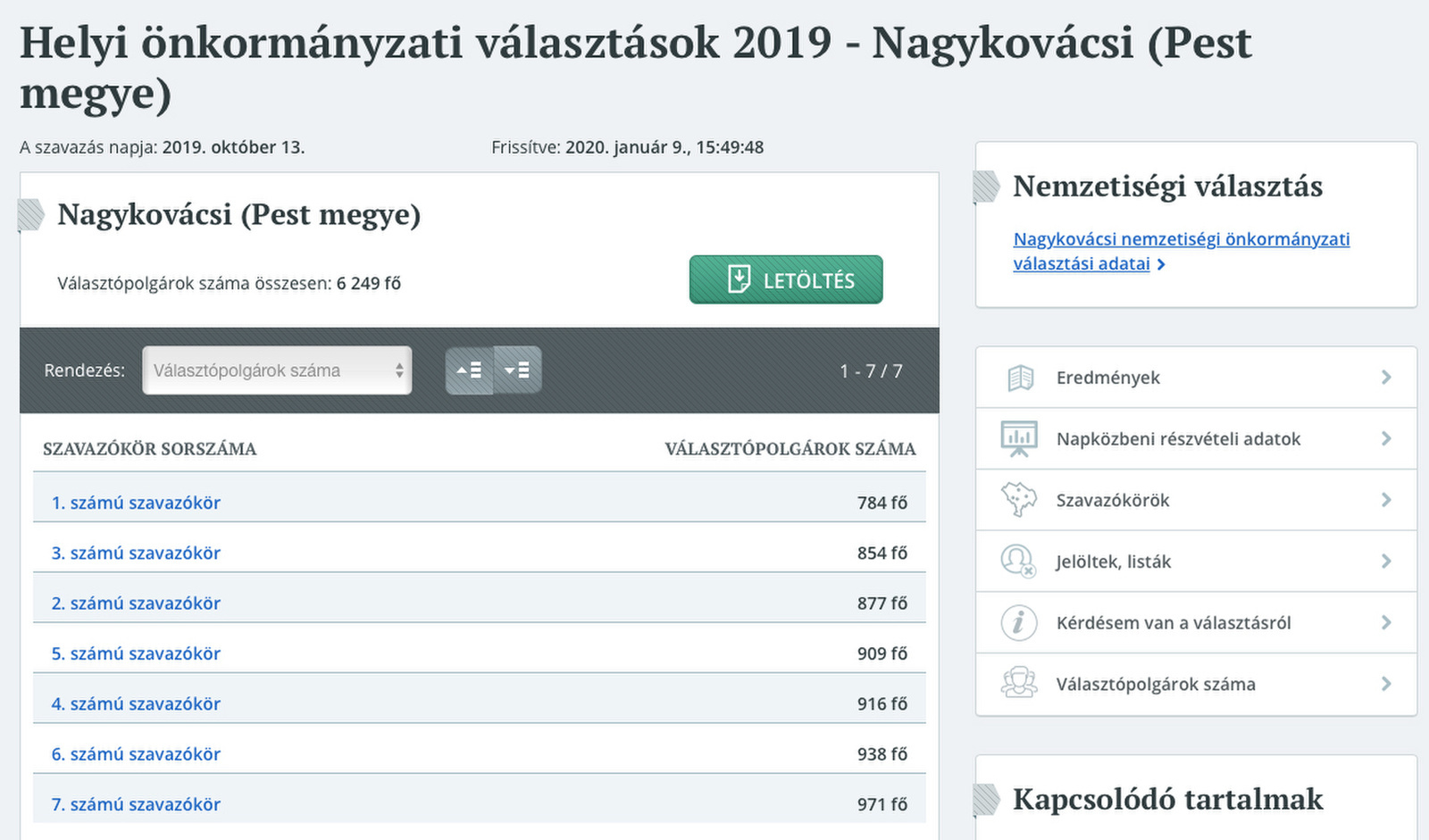The height and width of the screenshot is (840, 1429).
Task: Click the Jelöltek, listák person icon
Action: 1019,561
